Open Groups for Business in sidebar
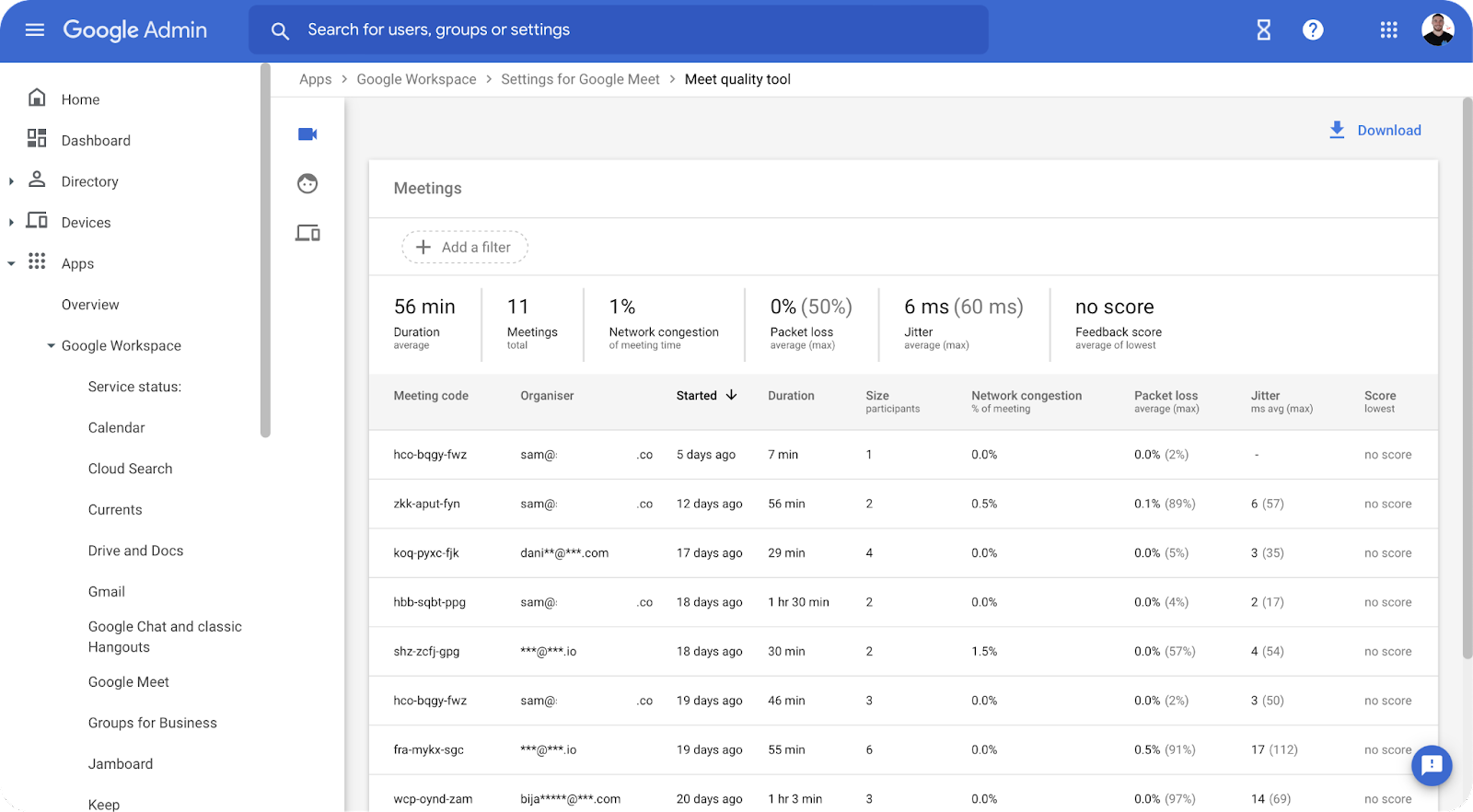This screenshot has height=812, width=1473. 152,724
